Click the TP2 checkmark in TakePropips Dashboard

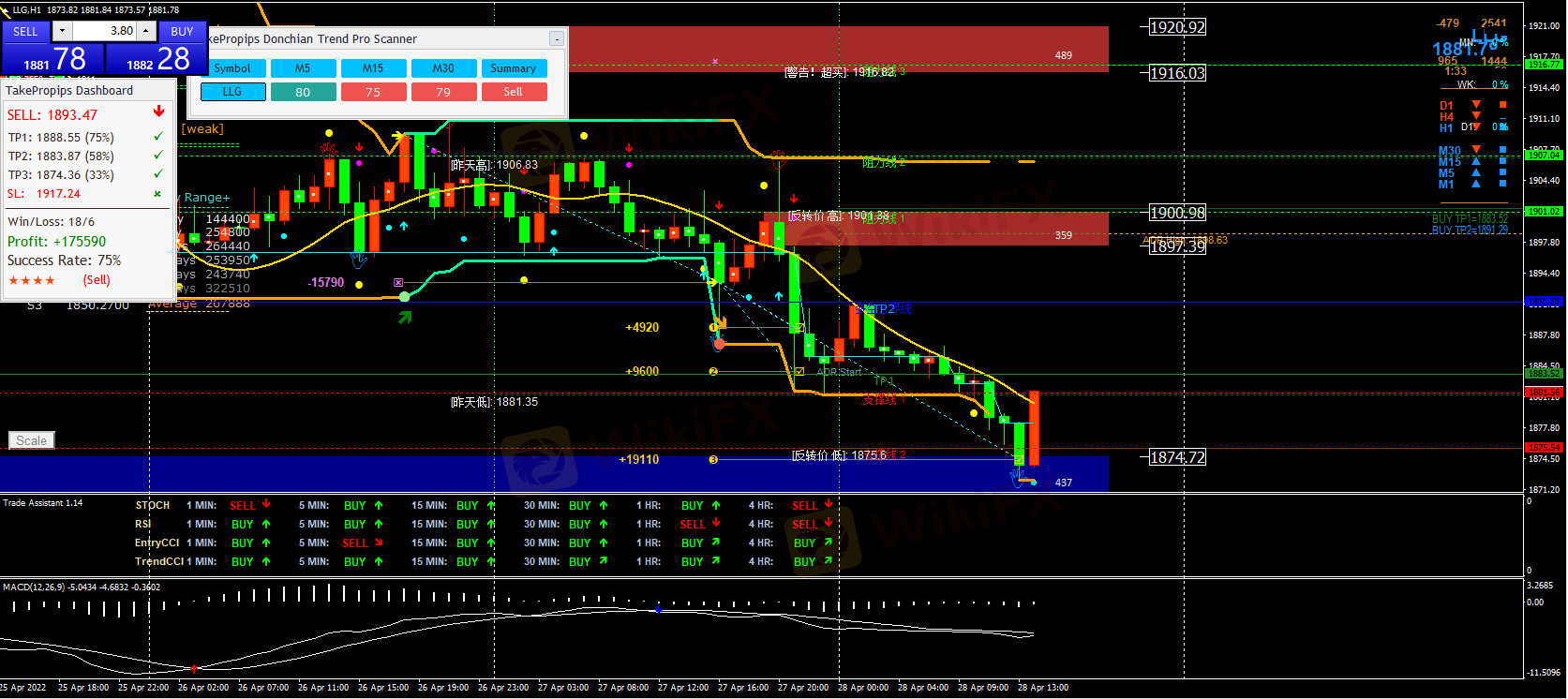pos(157,156)
